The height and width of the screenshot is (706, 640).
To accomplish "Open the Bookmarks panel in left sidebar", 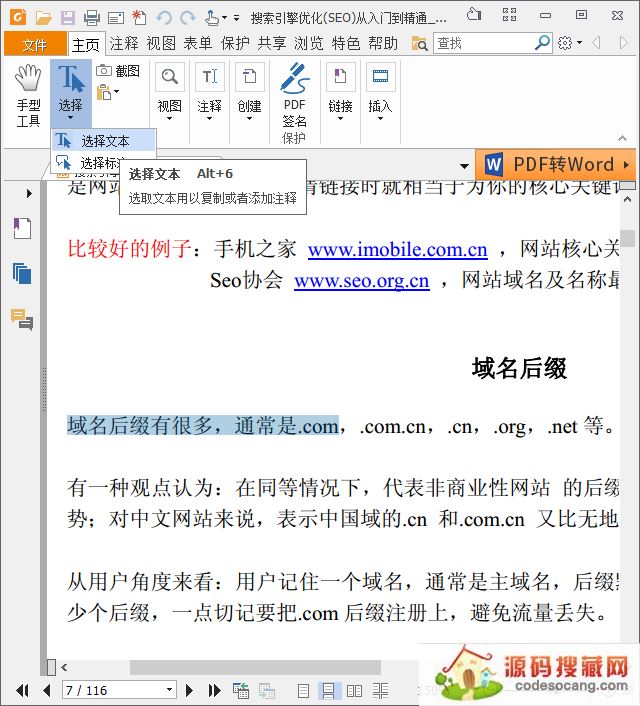I will 22,228.
